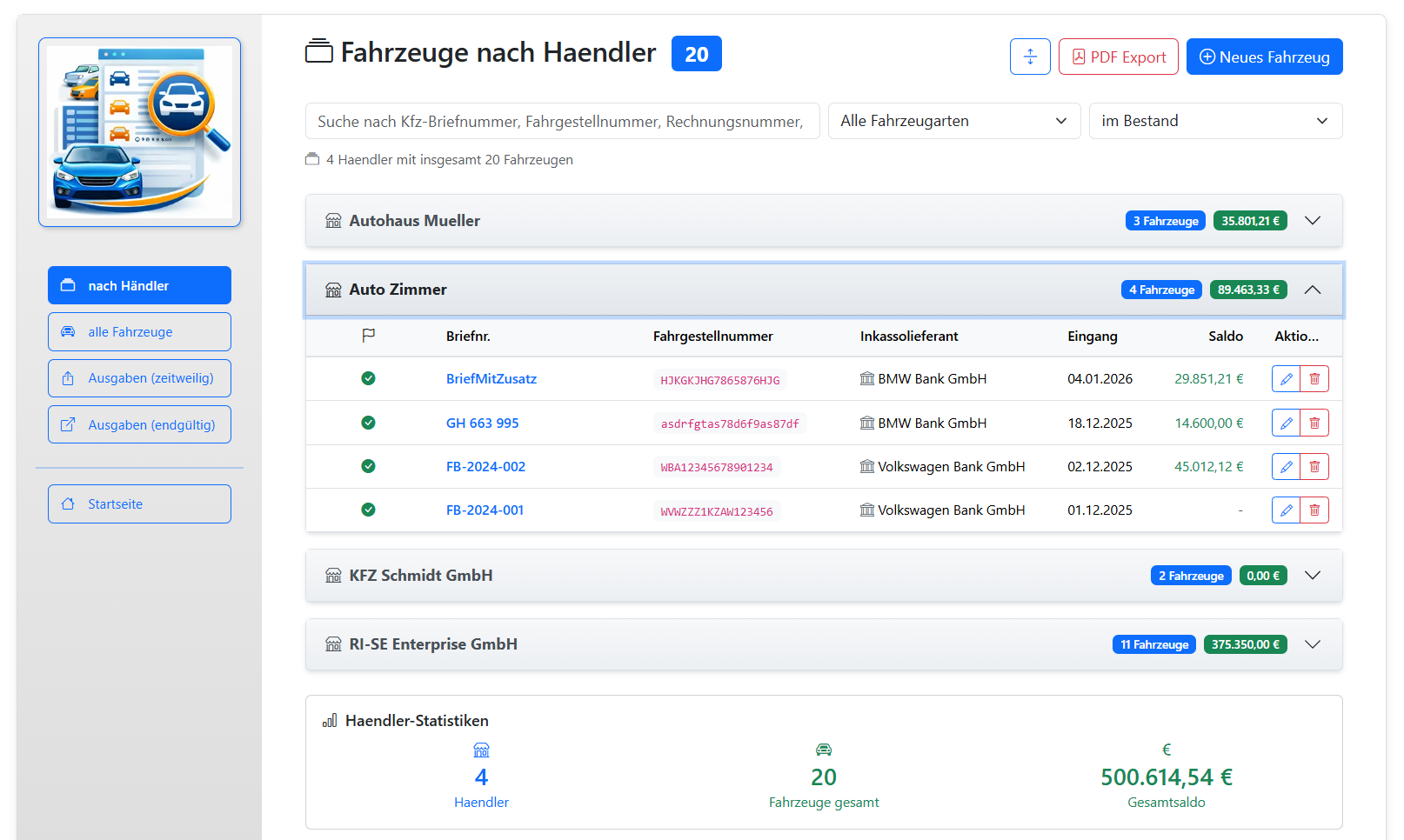Open the Alle Fahrzeugarten dropdown

(953, 121)
